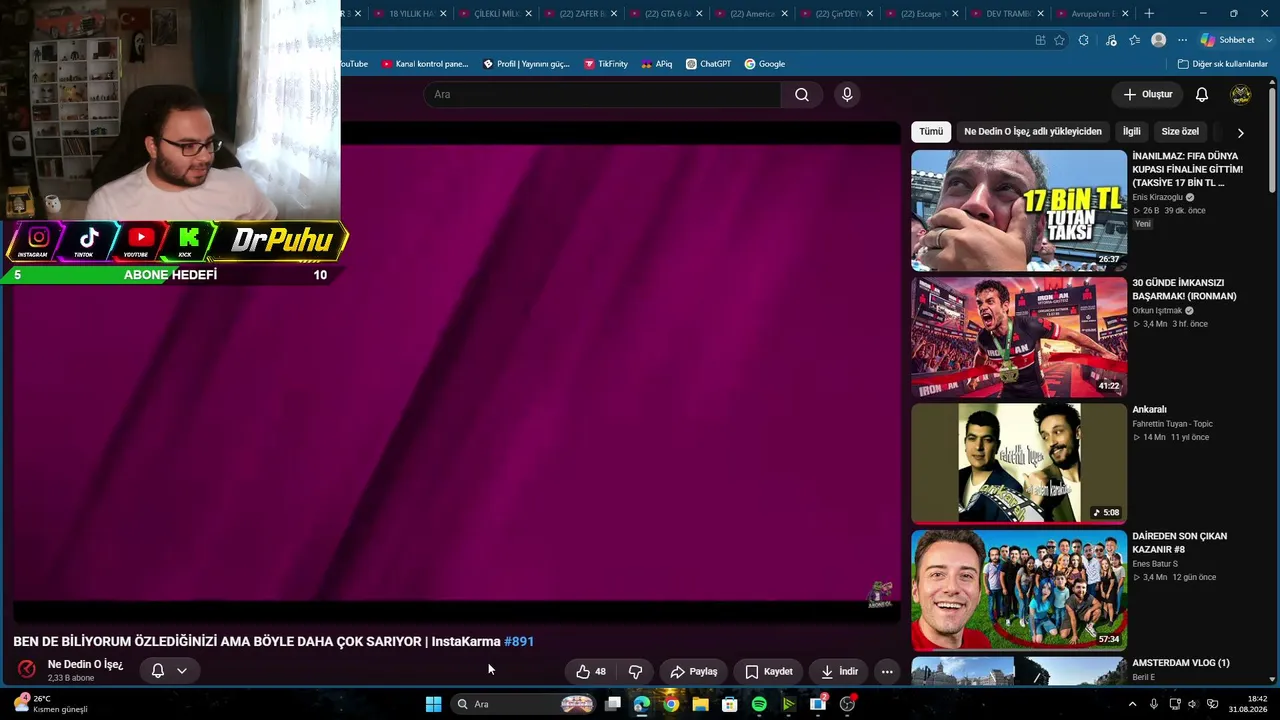Open the 17 BİN TL taxi video thumbnail

coord(1019,210)
